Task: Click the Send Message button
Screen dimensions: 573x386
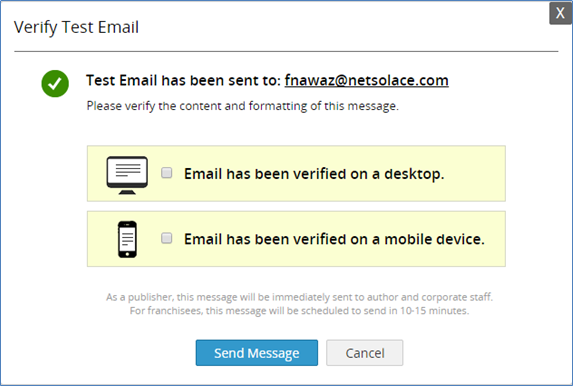Action: click(x=257, y=353)
